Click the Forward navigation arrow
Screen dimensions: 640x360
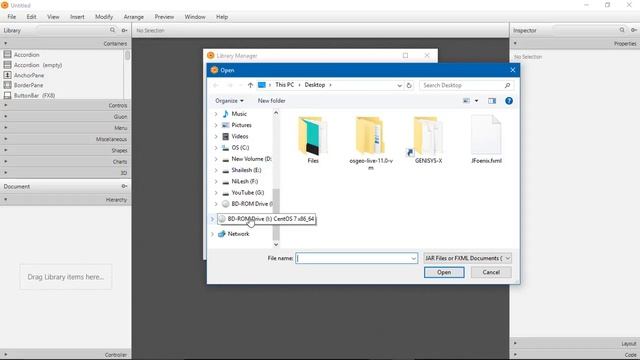pyautogui.click(x=229, y=85)
